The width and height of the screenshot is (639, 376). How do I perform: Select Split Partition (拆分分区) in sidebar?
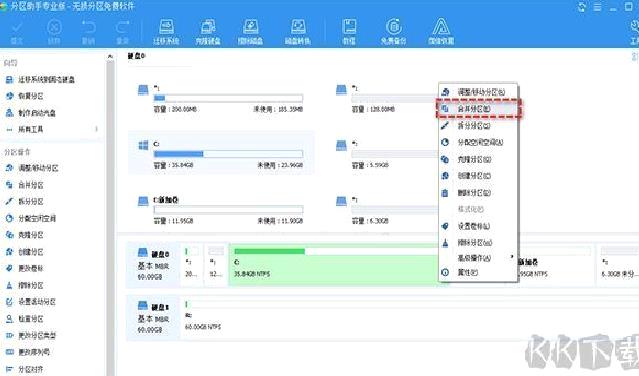(x=24, y=201)
